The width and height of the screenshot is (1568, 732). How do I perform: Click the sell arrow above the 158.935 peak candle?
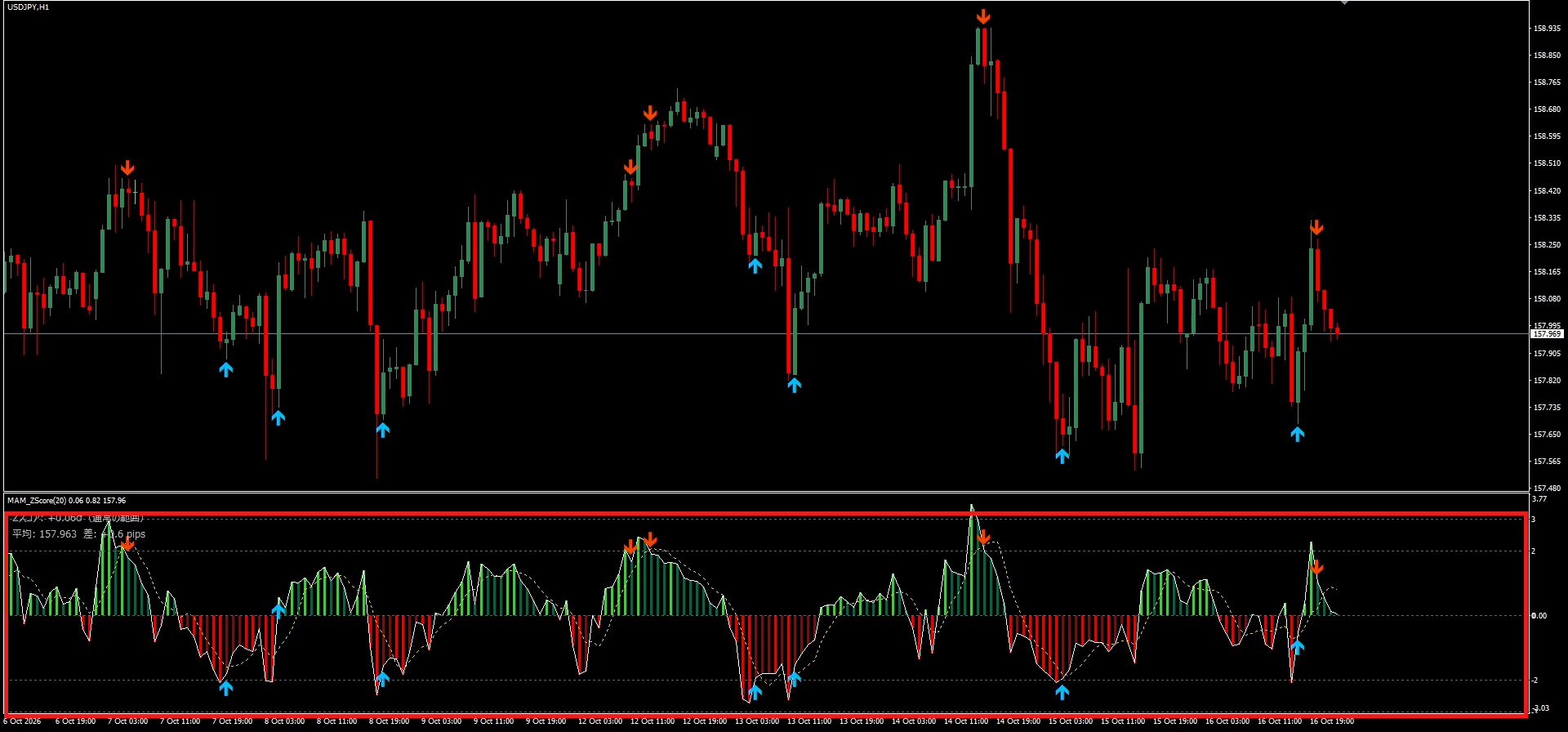pos(984,16)
